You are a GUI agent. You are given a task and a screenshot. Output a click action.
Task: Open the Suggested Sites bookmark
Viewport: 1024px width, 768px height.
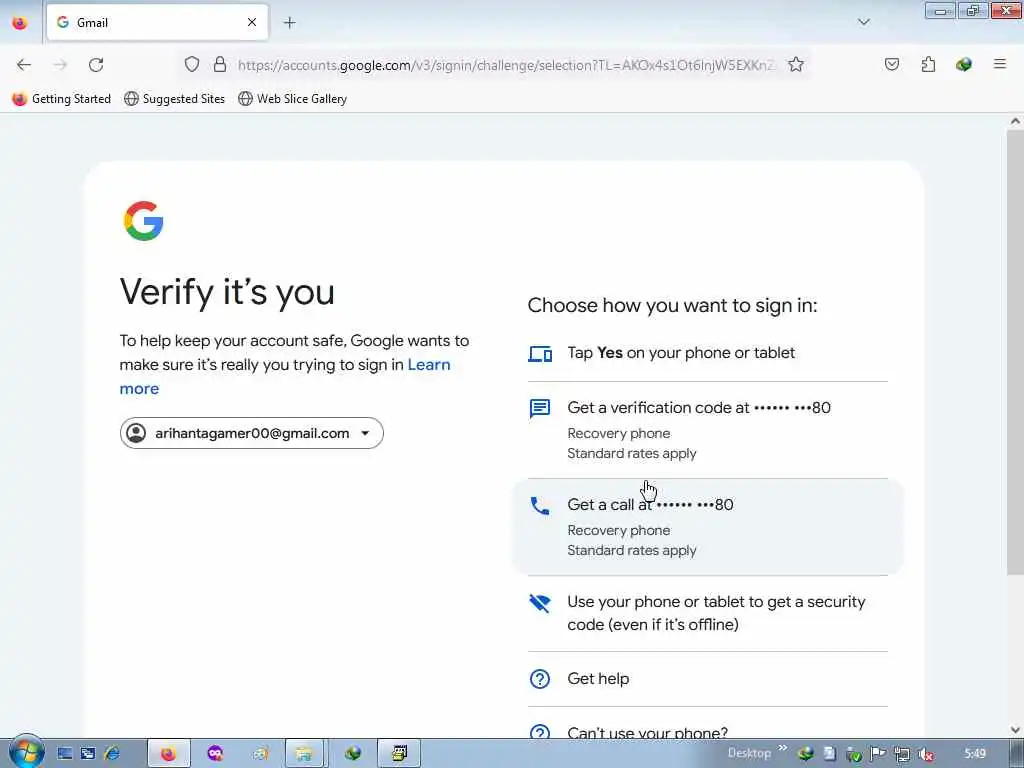174,99
